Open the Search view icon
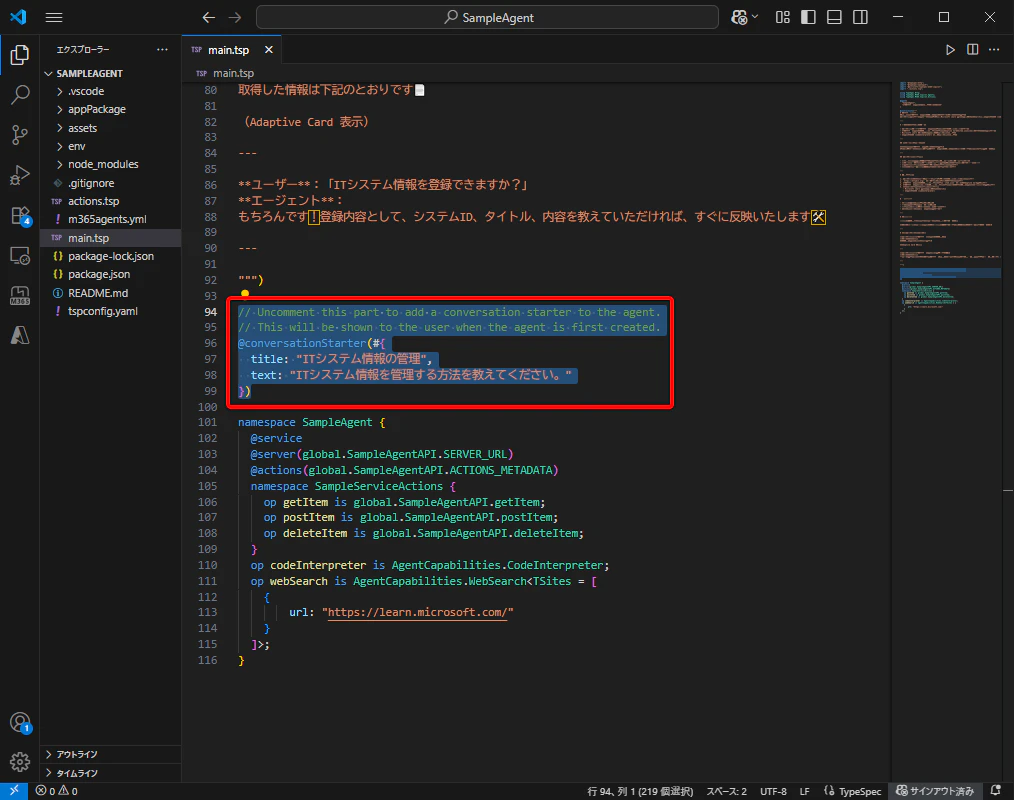The image size is (1014, 800). point(19,94)
